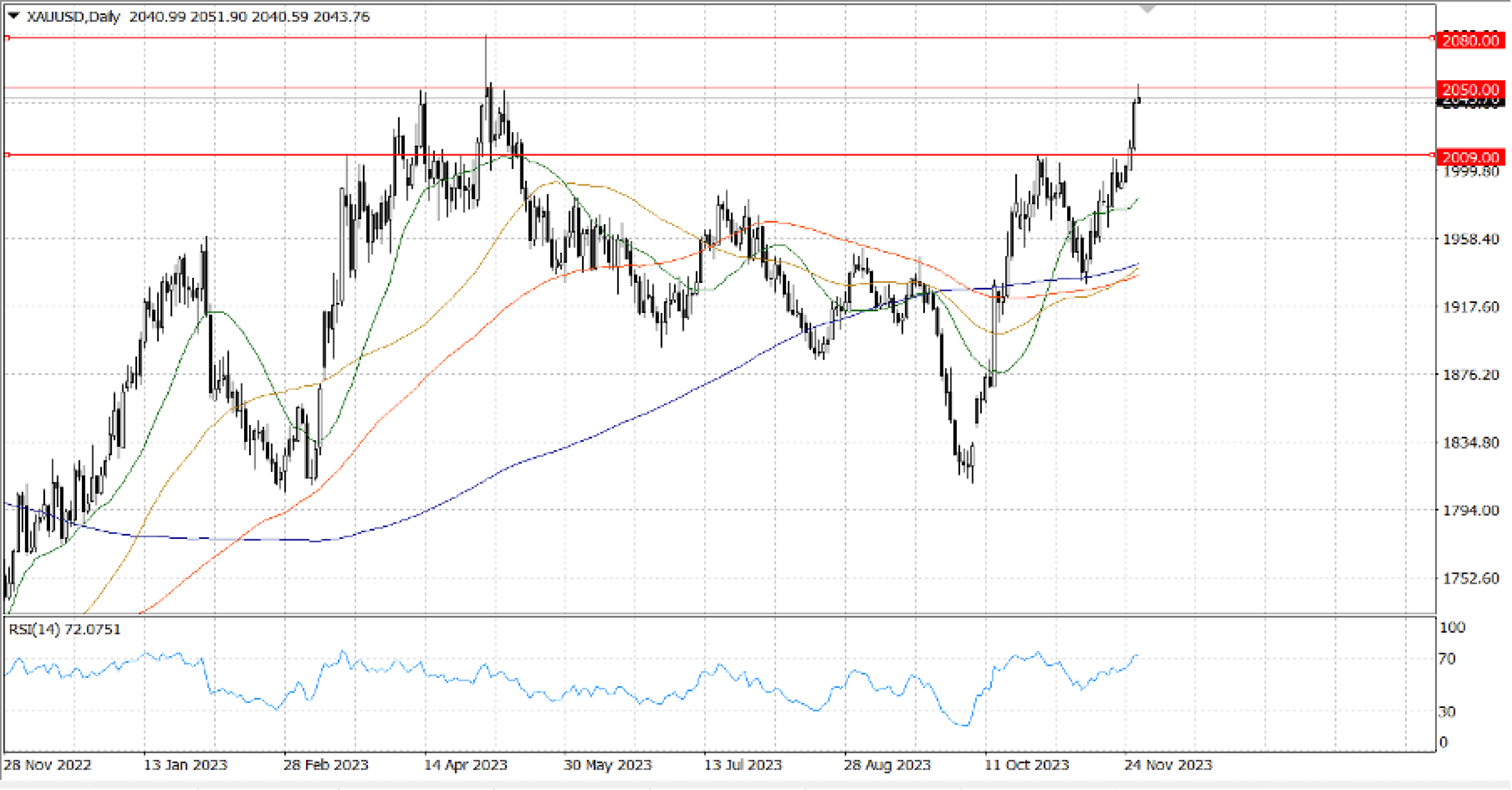The height and width of the screenshot is (790, 1512).
Task: Click the XAUUSD,Daily symbol title text
Action: click(73, 17)
